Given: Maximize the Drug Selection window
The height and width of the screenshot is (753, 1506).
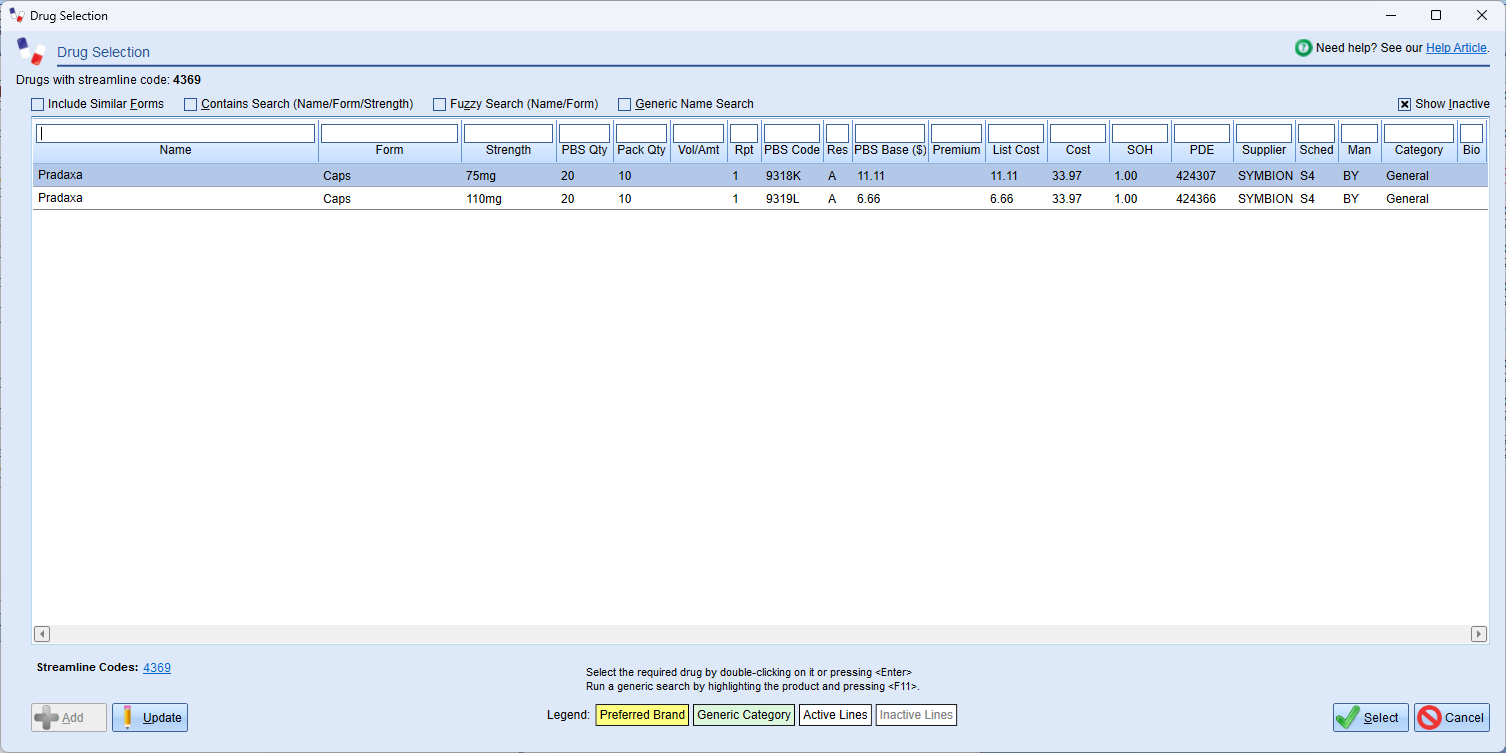Looking at the screenshot, I should tap(1436, 15).
